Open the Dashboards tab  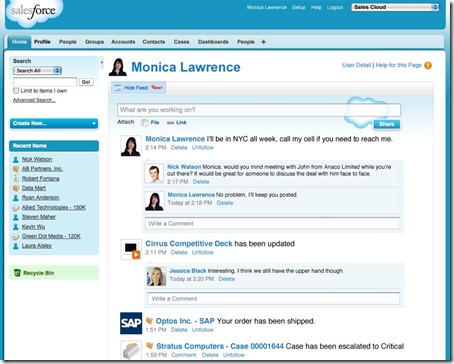(213, 42)
